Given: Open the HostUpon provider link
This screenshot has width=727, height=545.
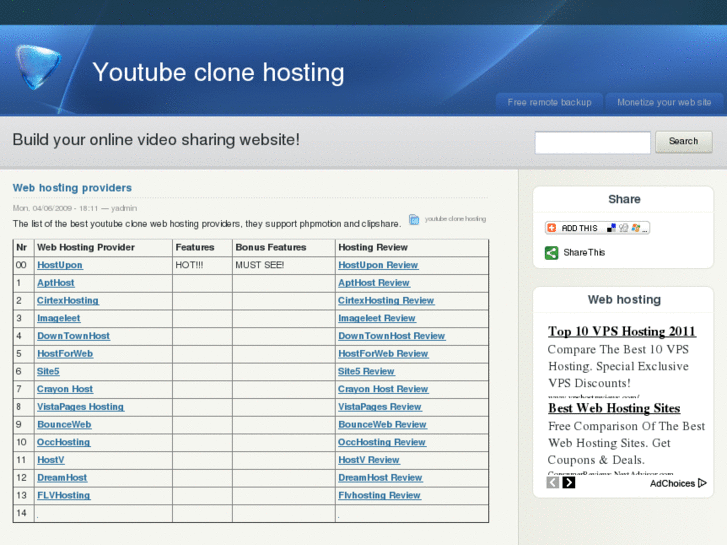Looking at the screenshot, I should [x=60, y=265].
